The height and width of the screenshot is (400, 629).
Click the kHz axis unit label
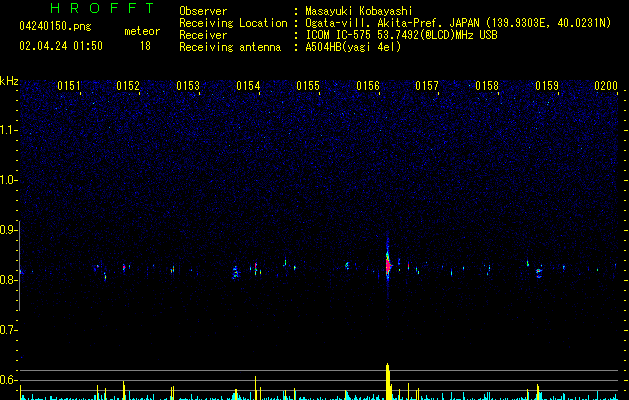tap(9, 81)
